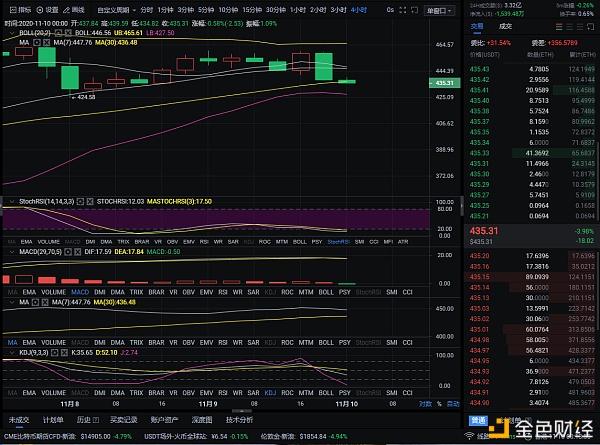The width and height of the screenshot is (600, 445).
Task: Close the lower MA panel
Action: coord(45,302)
